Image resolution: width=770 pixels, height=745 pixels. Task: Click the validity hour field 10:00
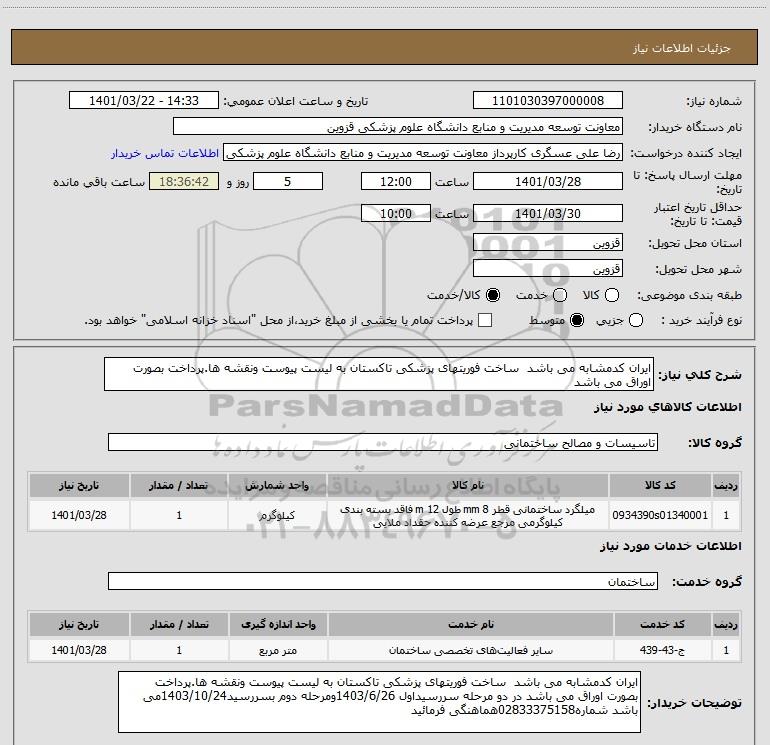(x=396, y=213)
